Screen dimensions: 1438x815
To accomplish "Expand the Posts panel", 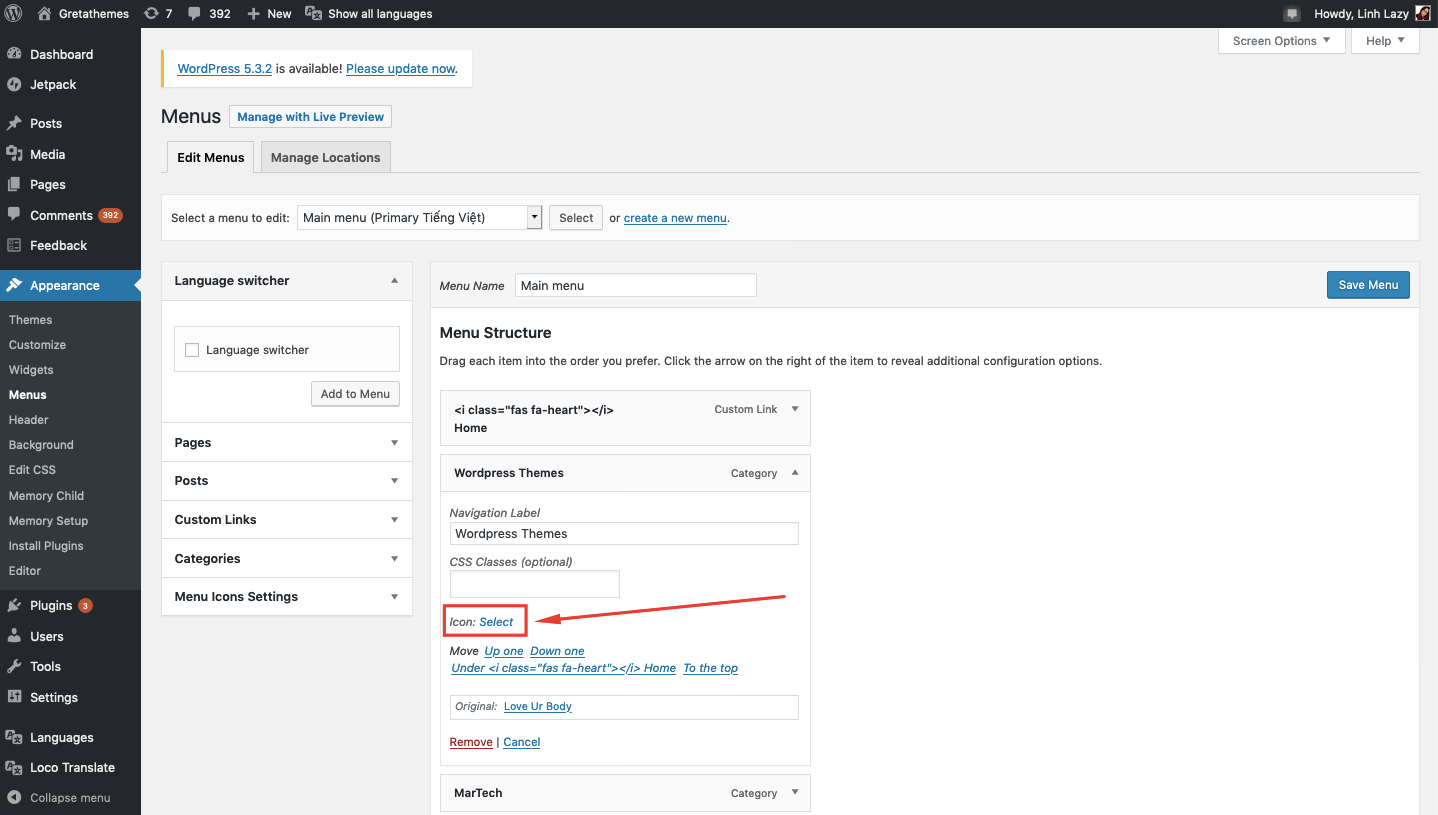I will (394, 481).
